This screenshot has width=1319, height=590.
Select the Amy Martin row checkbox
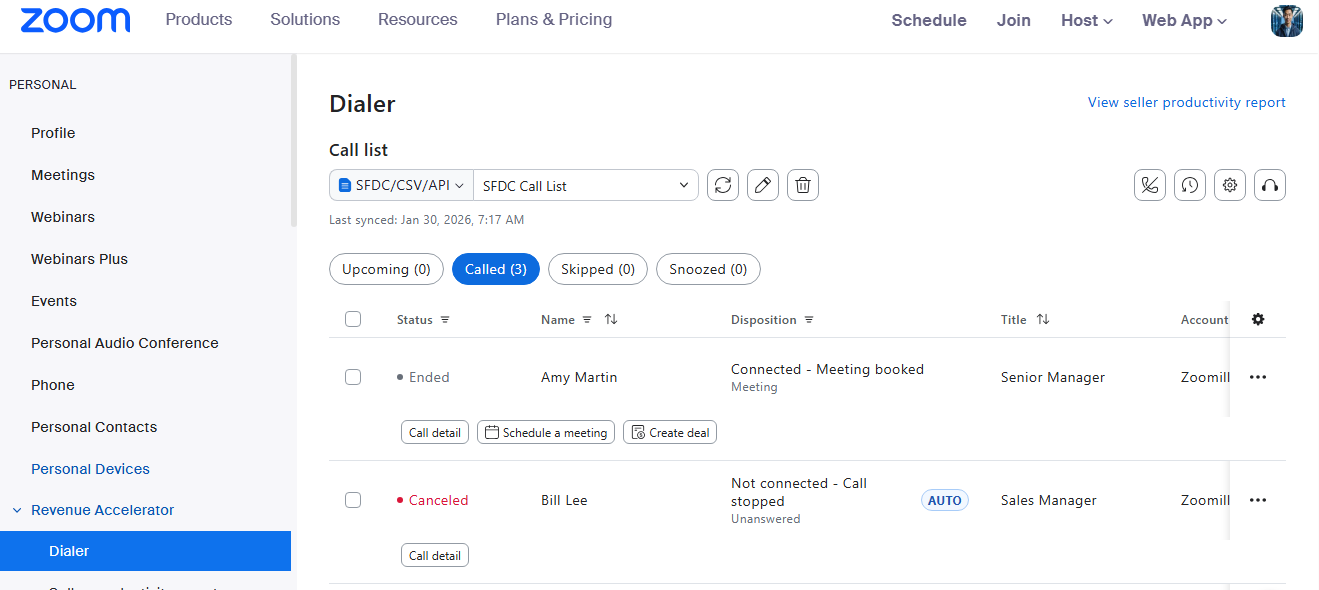[353, 377]
